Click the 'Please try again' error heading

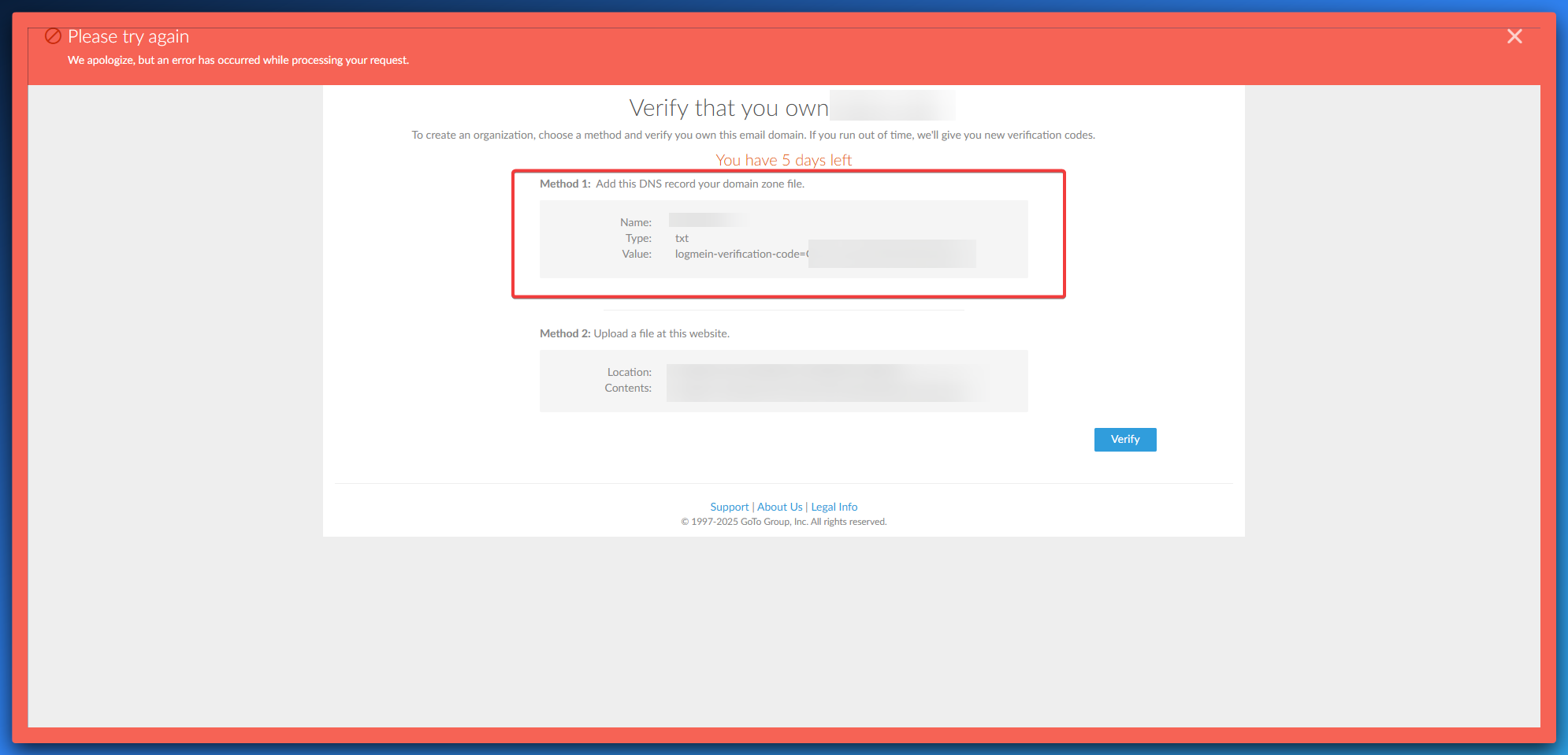coord(128,36)
